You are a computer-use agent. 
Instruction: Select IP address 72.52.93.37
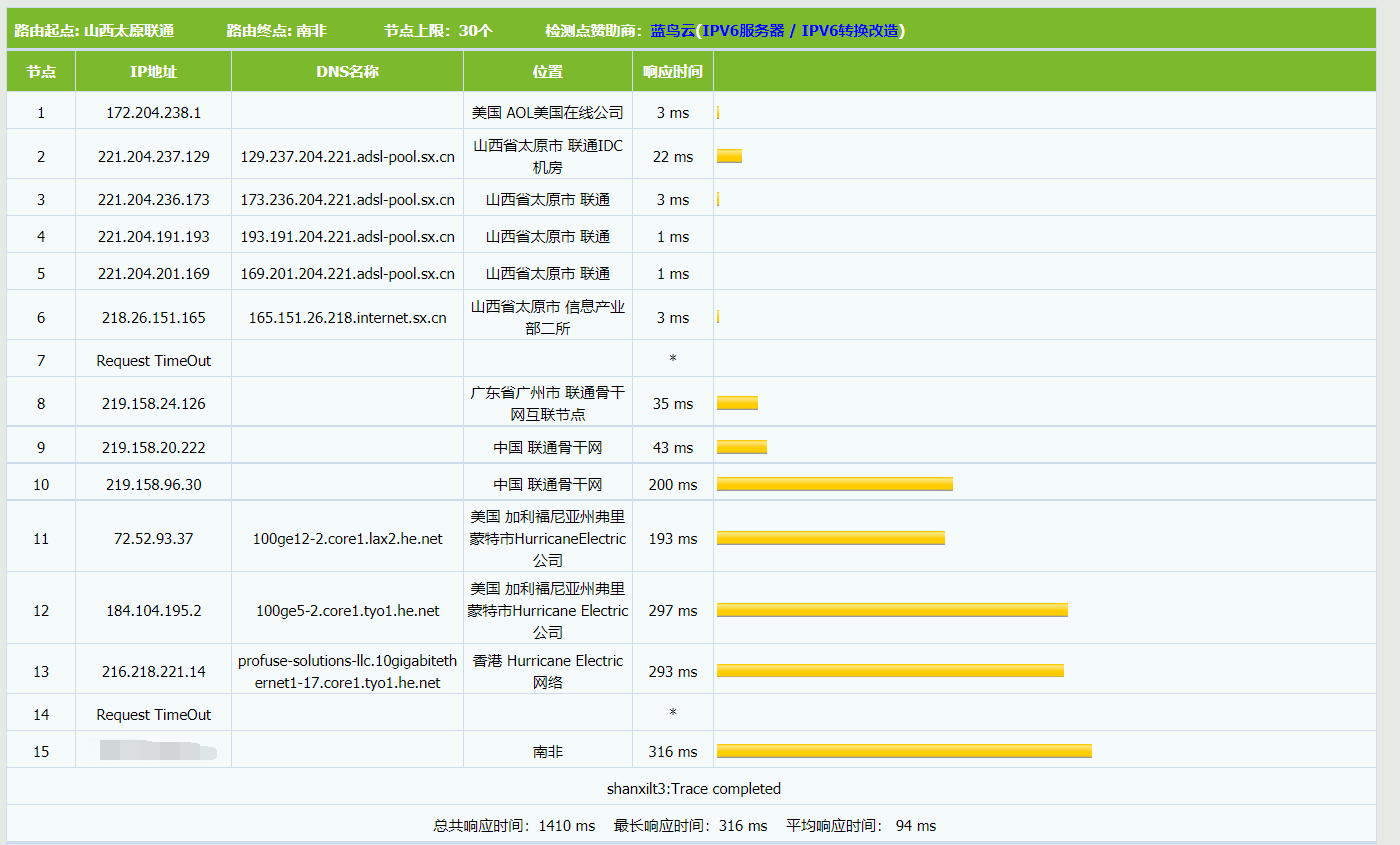coord(154,539)
